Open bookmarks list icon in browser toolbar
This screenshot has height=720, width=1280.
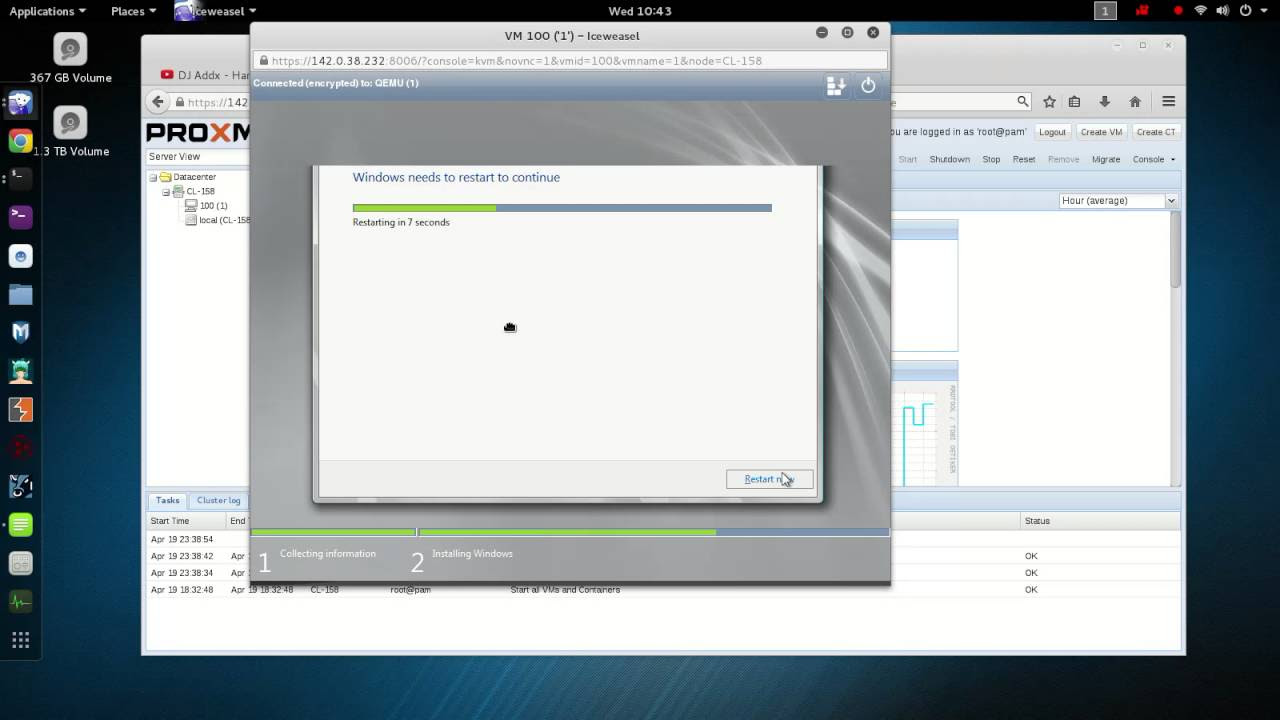pos(1075,101)
